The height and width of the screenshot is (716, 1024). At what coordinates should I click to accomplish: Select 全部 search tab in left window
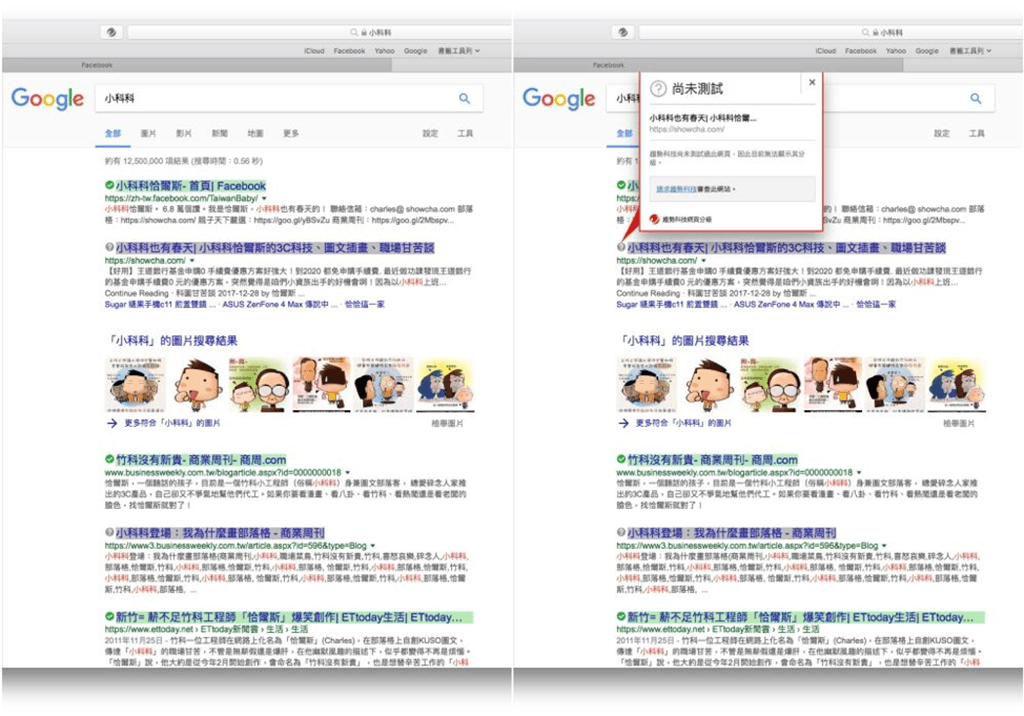(113, 133)
